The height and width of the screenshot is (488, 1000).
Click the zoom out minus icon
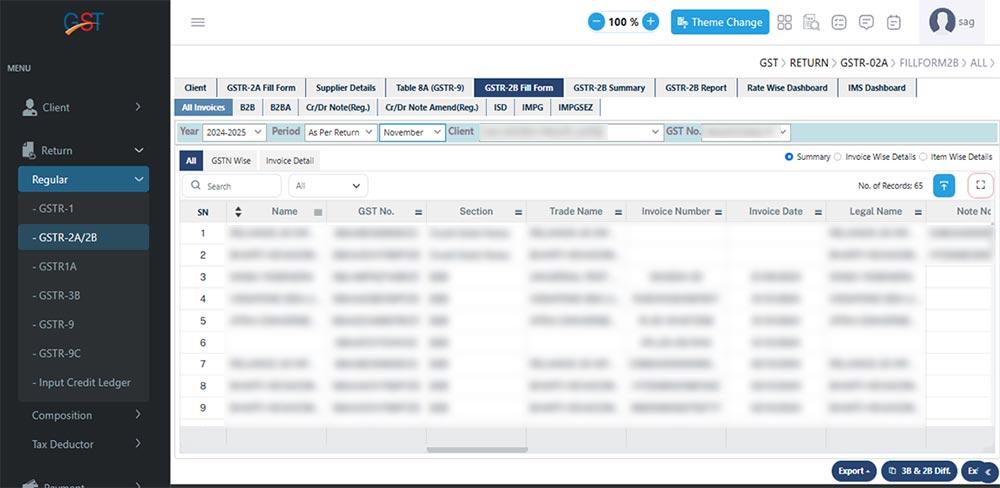[x=596, y=22]
